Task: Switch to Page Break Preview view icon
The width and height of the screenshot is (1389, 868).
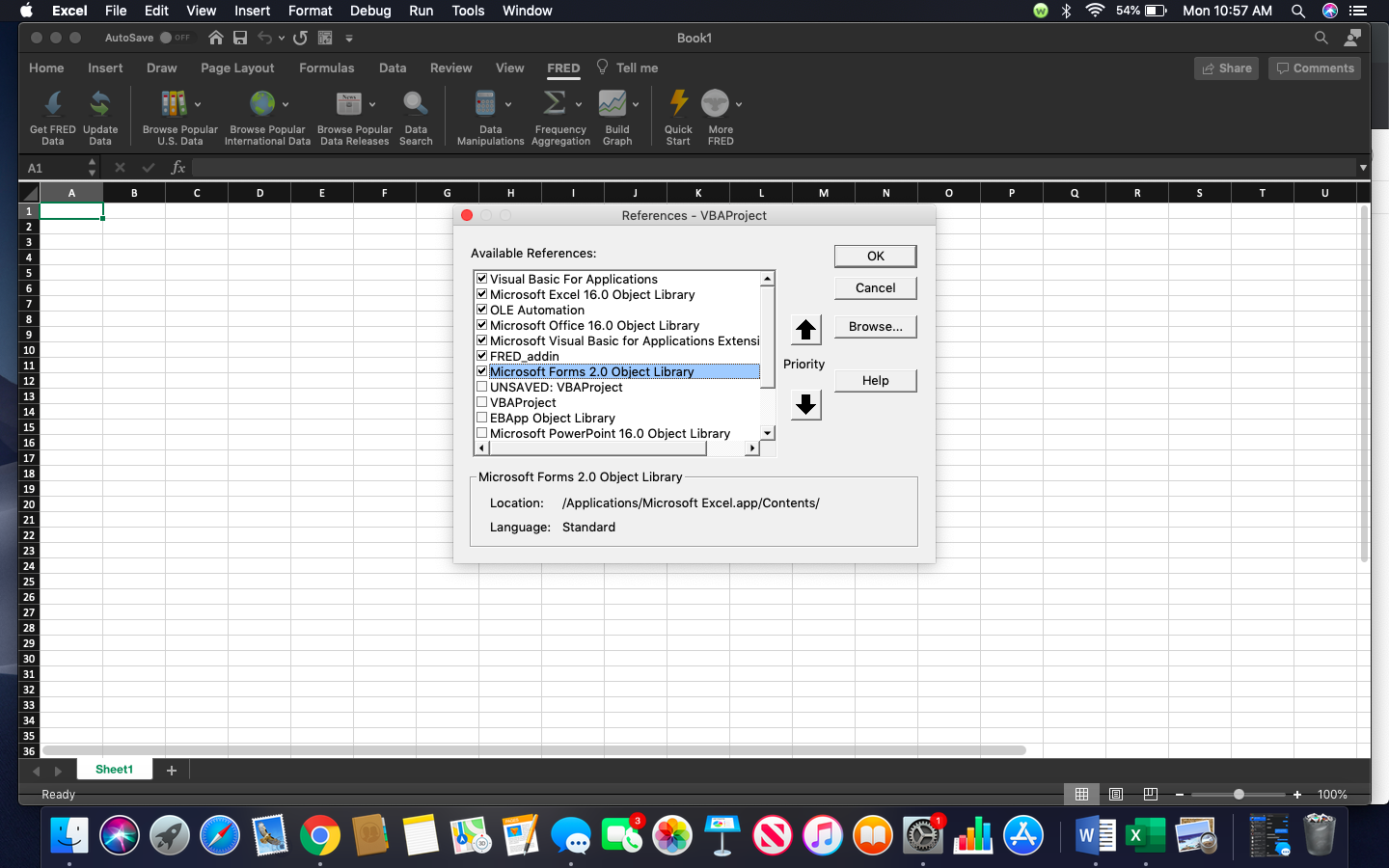Action: pos(1150,795)
